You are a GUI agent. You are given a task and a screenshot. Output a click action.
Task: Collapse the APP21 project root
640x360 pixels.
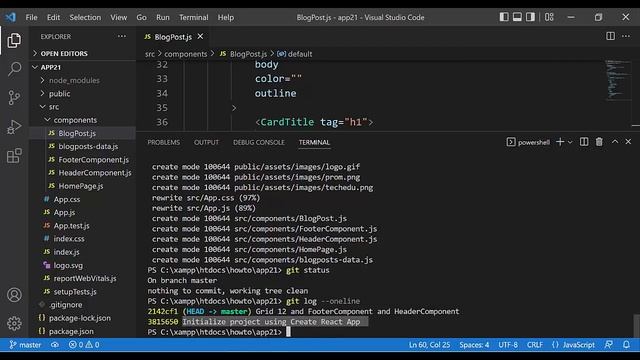point(83,67)
